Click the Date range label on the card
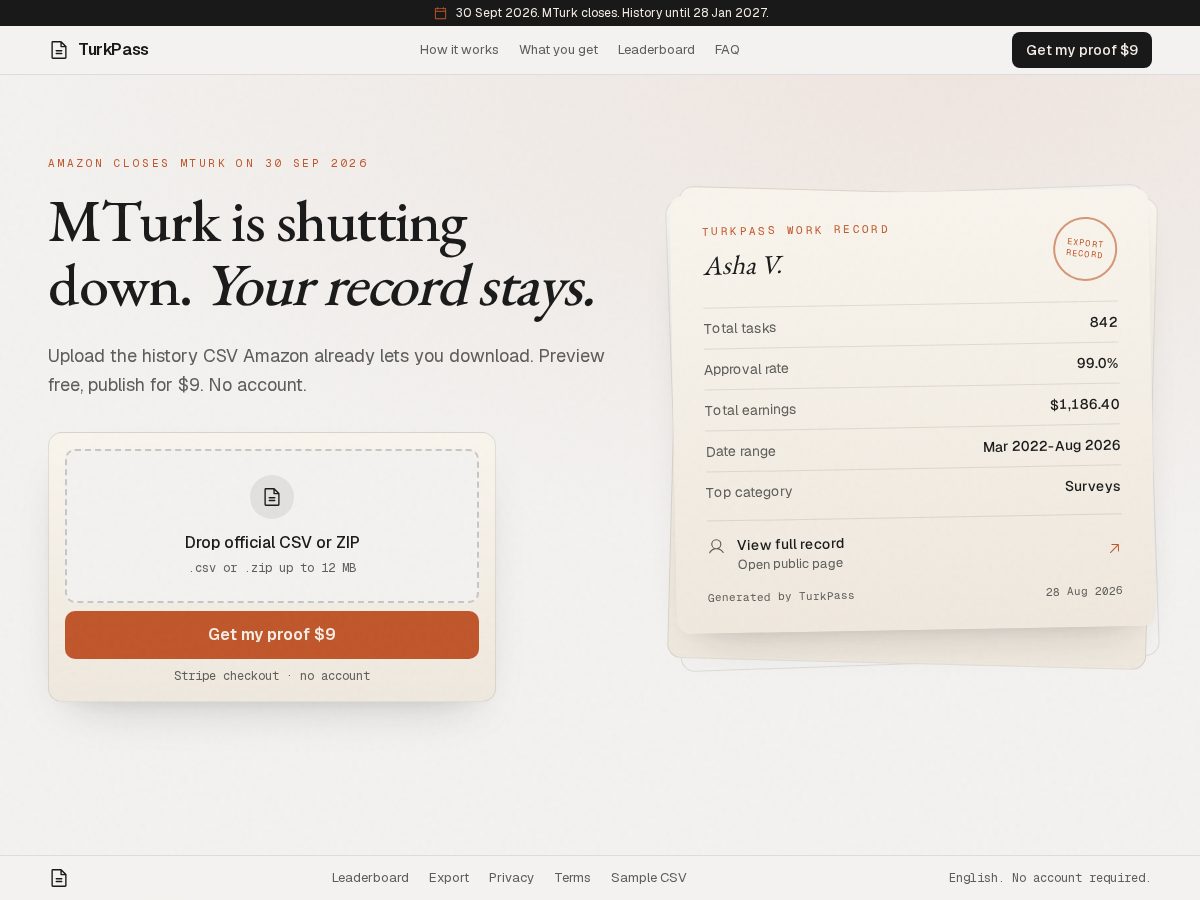This screenshot has width=1200, height=900. [x=741, y=451]
